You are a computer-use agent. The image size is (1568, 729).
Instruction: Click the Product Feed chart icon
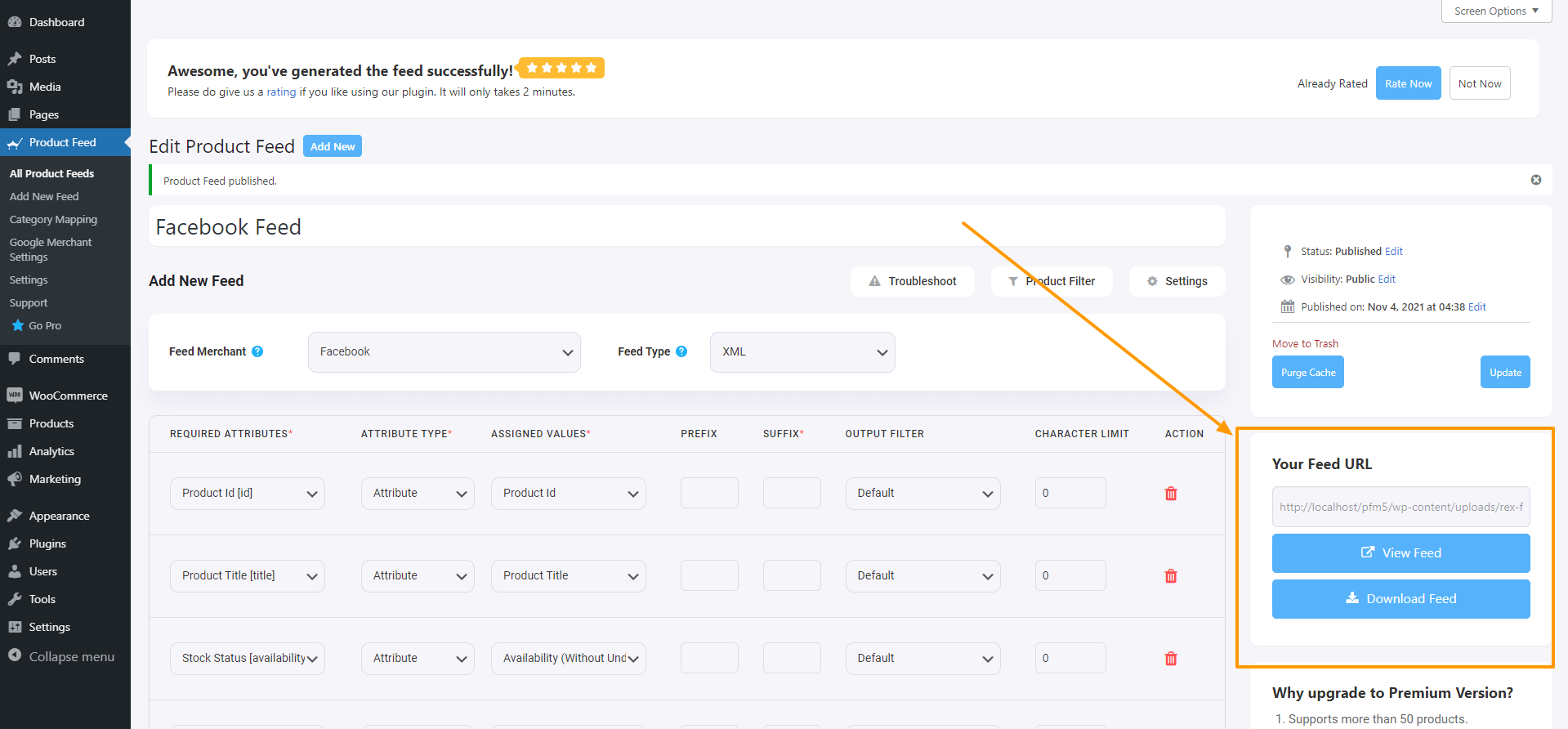pos(15,143)
